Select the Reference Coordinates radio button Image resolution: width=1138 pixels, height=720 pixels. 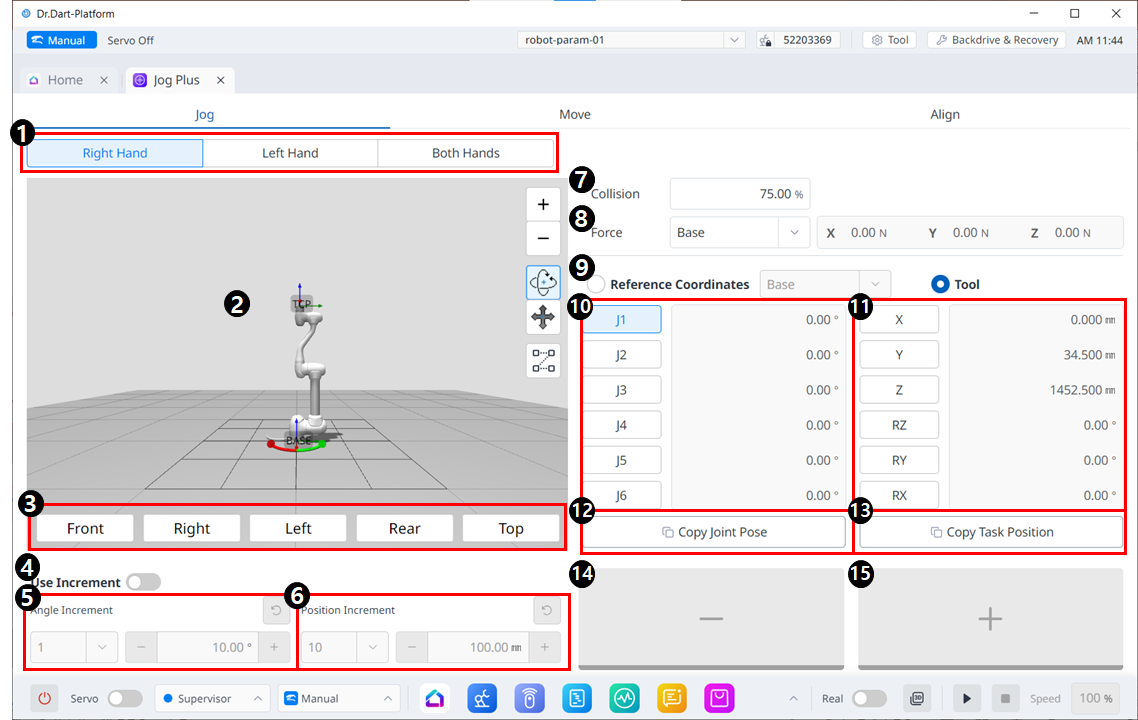point(597,284)
